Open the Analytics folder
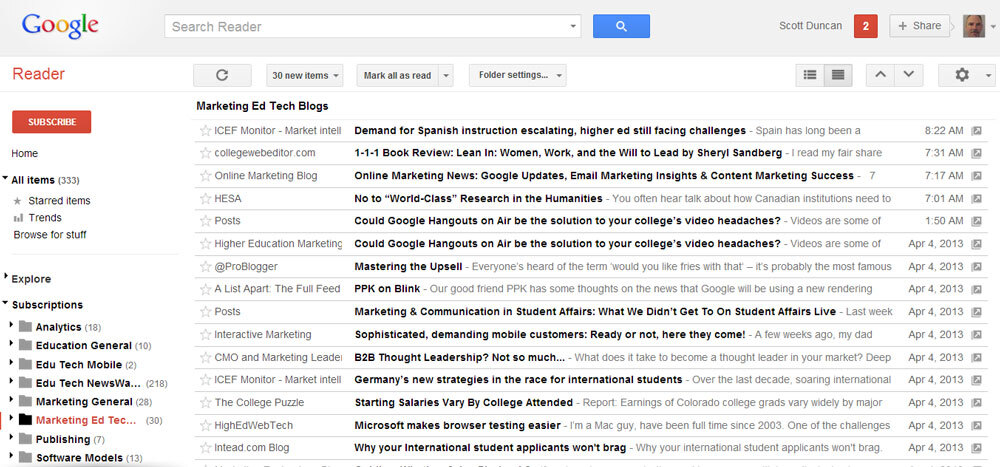Screen dimensions: 1000x467 (58, 327)
